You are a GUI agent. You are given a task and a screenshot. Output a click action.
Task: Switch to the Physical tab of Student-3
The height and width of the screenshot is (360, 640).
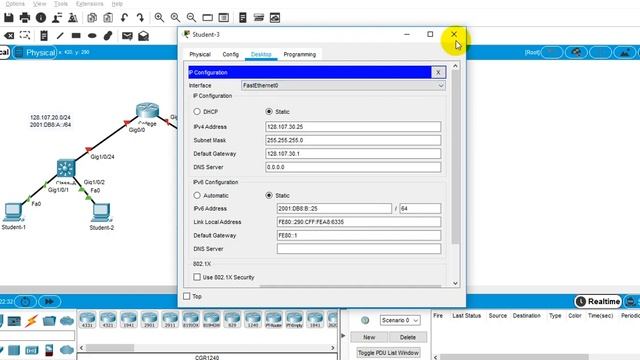[x=200, y=54]
